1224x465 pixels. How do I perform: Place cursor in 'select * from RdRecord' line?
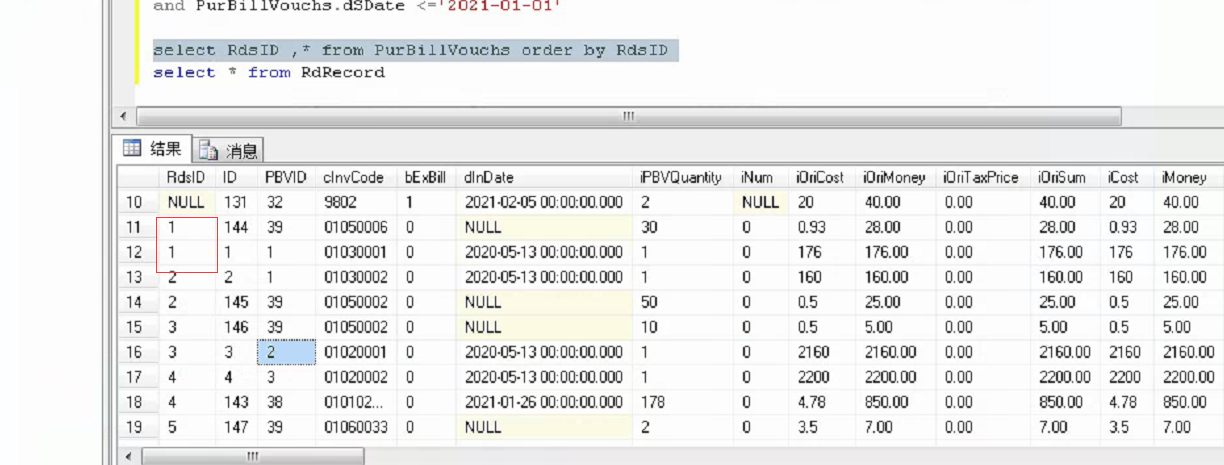click(269, 72)
